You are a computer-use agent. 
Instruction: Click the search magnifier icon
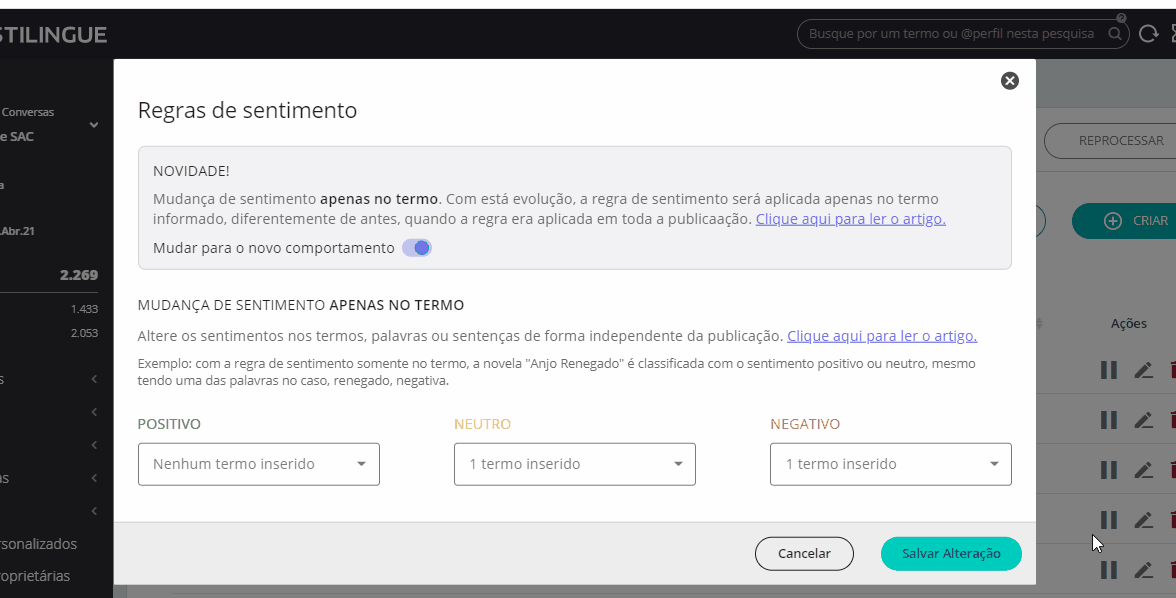pos(1114,34)
